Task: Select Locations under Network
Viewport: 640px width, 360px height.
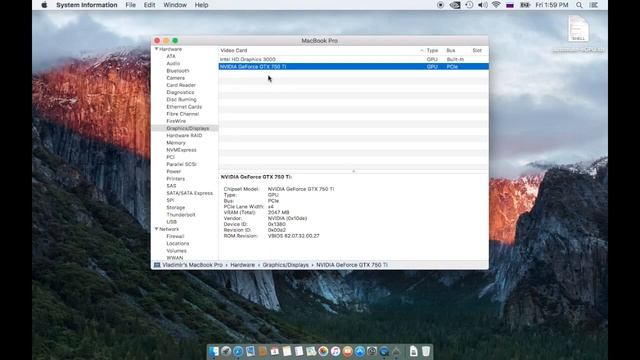Action: pos(178,244)
